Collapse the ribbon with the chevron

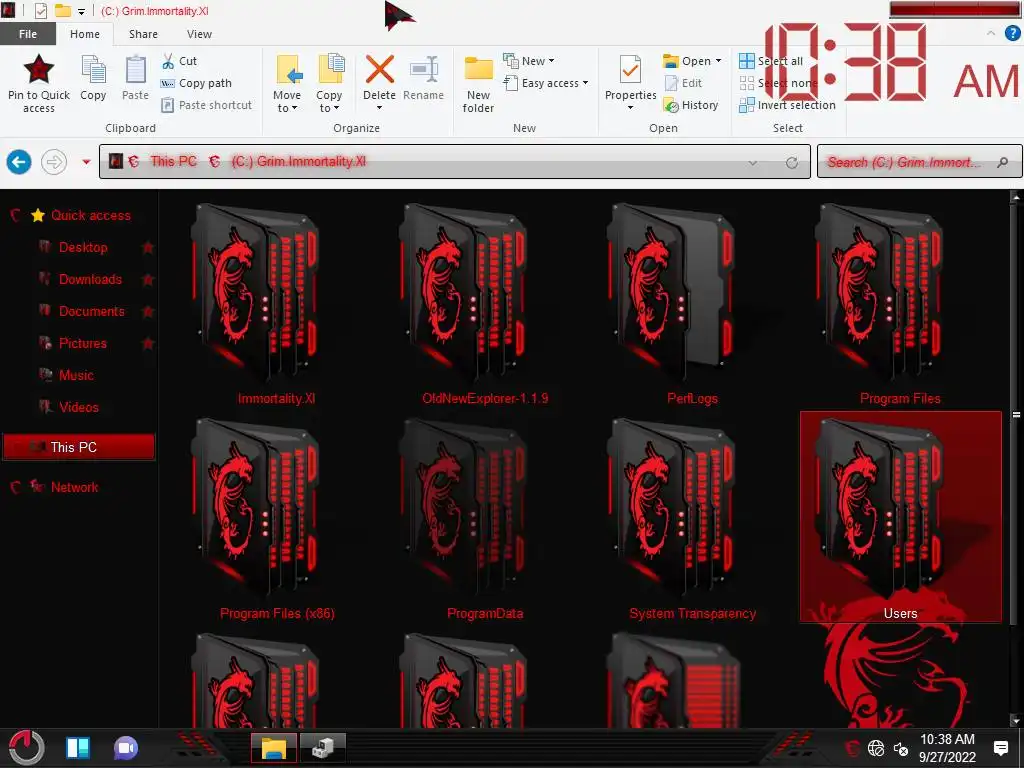991,33
